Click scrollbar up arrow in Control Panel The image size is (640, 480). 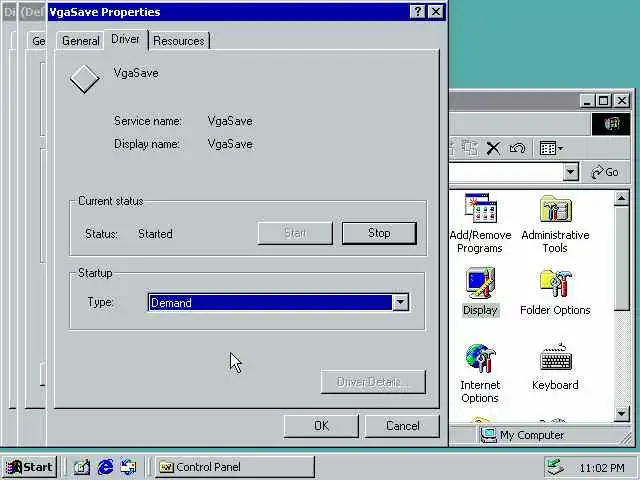(x=621, y=199)
